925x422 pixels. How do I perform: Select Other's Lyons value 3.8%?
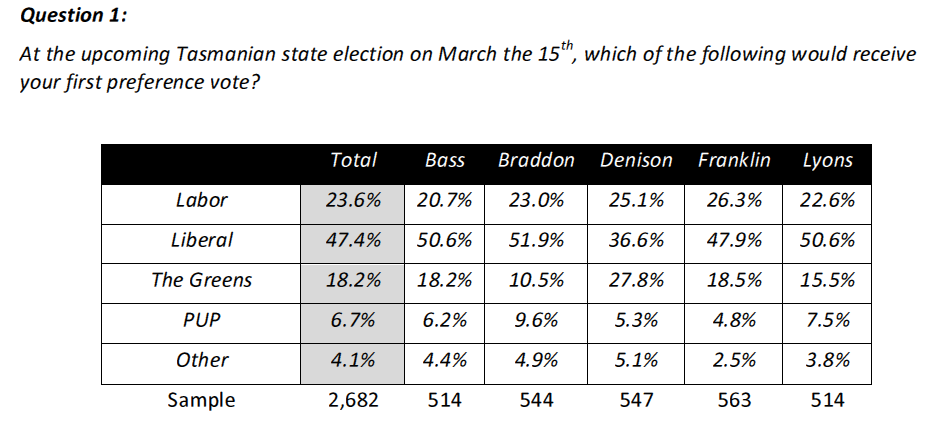click(827, 360)
